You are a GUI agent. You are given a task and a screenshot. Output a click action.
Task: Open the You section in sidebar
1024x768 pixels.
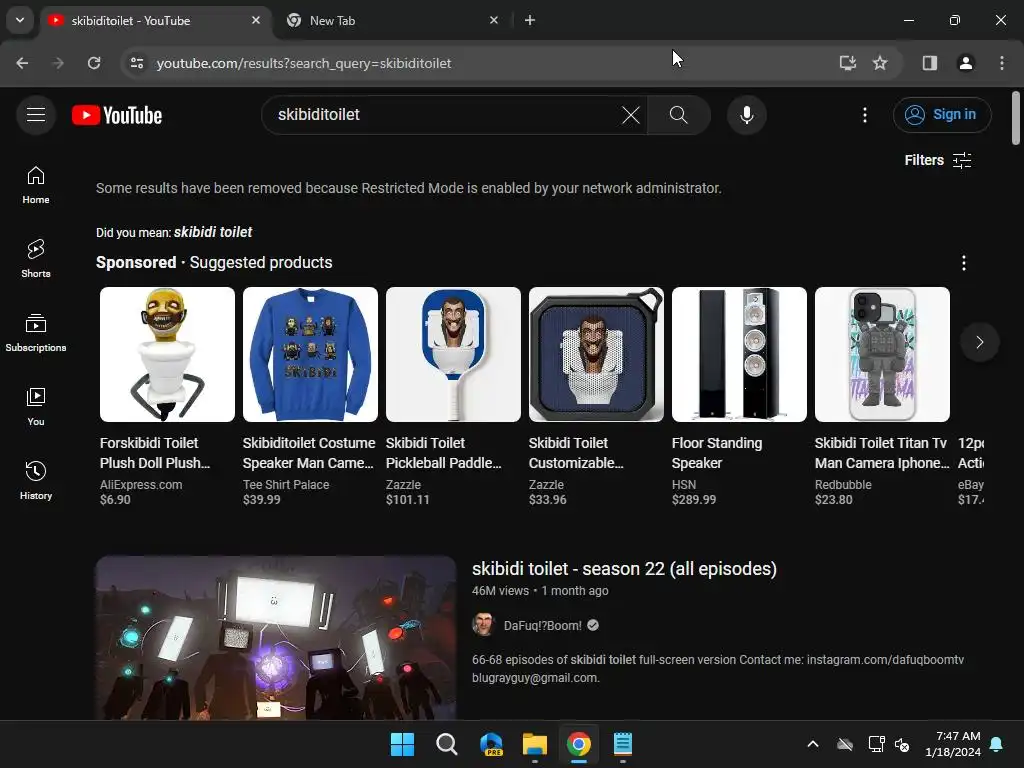pyautogui.click(x=36, y=406)
